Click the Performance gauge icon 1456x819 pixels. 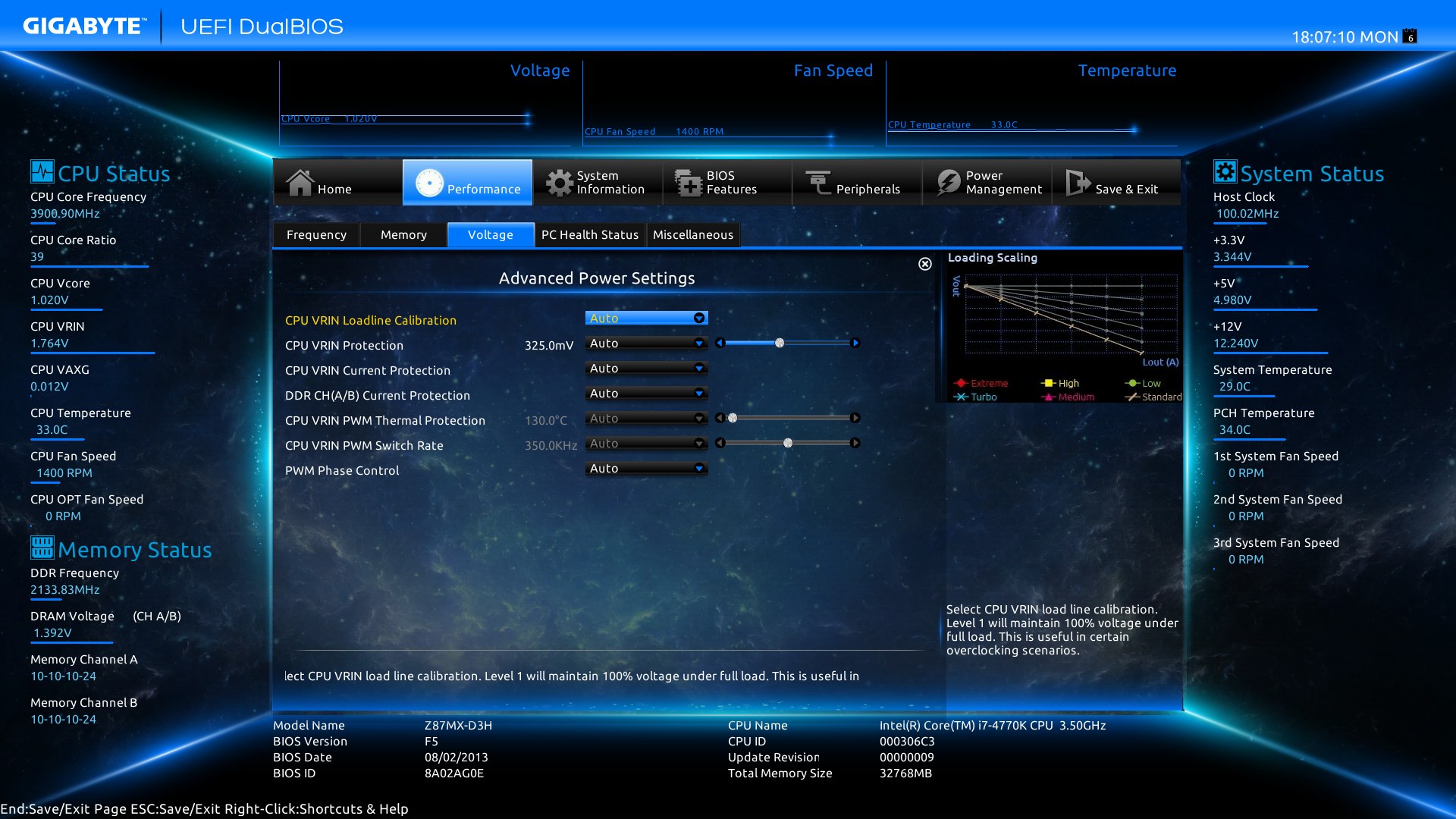(429, 183)
